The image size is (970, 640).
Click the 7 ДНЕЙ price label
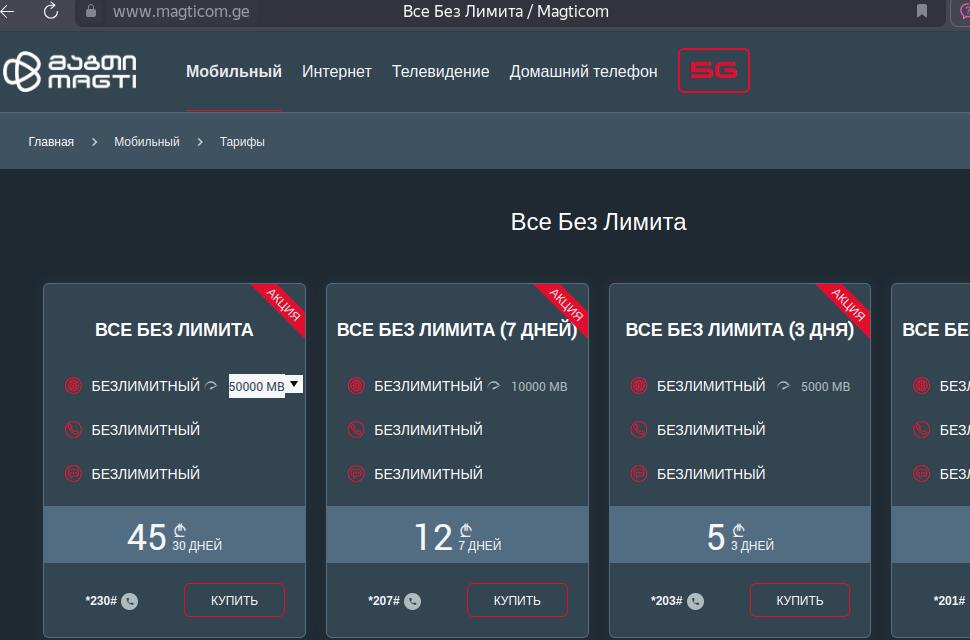[479, 545]
